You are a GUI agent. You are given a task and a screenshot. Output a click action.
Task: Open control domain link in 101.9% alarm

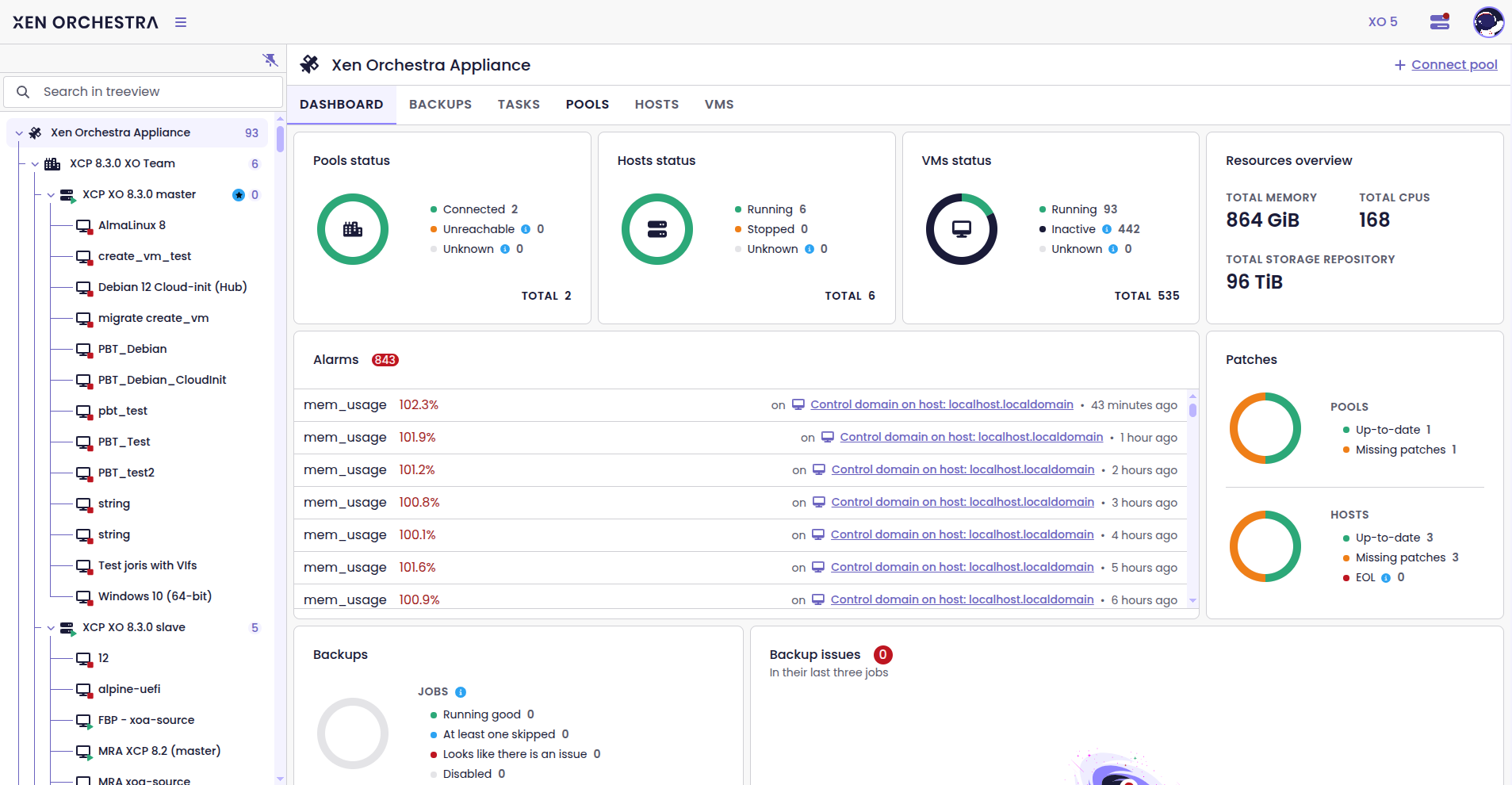point(971,437)
